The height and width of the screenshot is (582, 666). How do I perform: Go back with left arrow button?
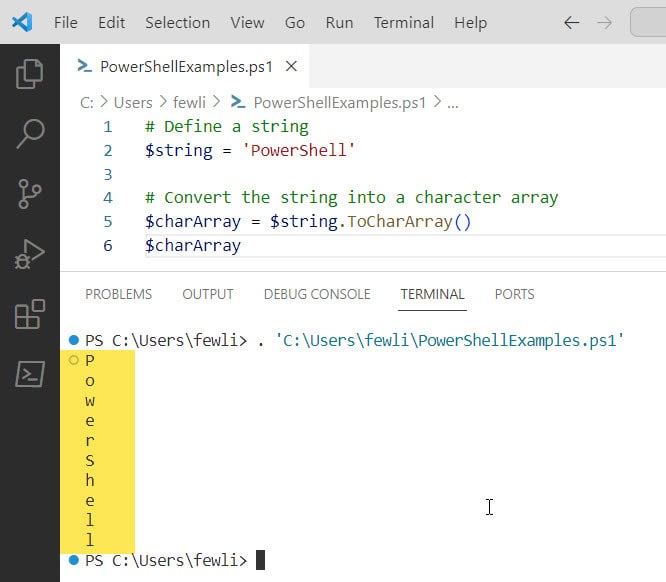click(x=571, y=23)
